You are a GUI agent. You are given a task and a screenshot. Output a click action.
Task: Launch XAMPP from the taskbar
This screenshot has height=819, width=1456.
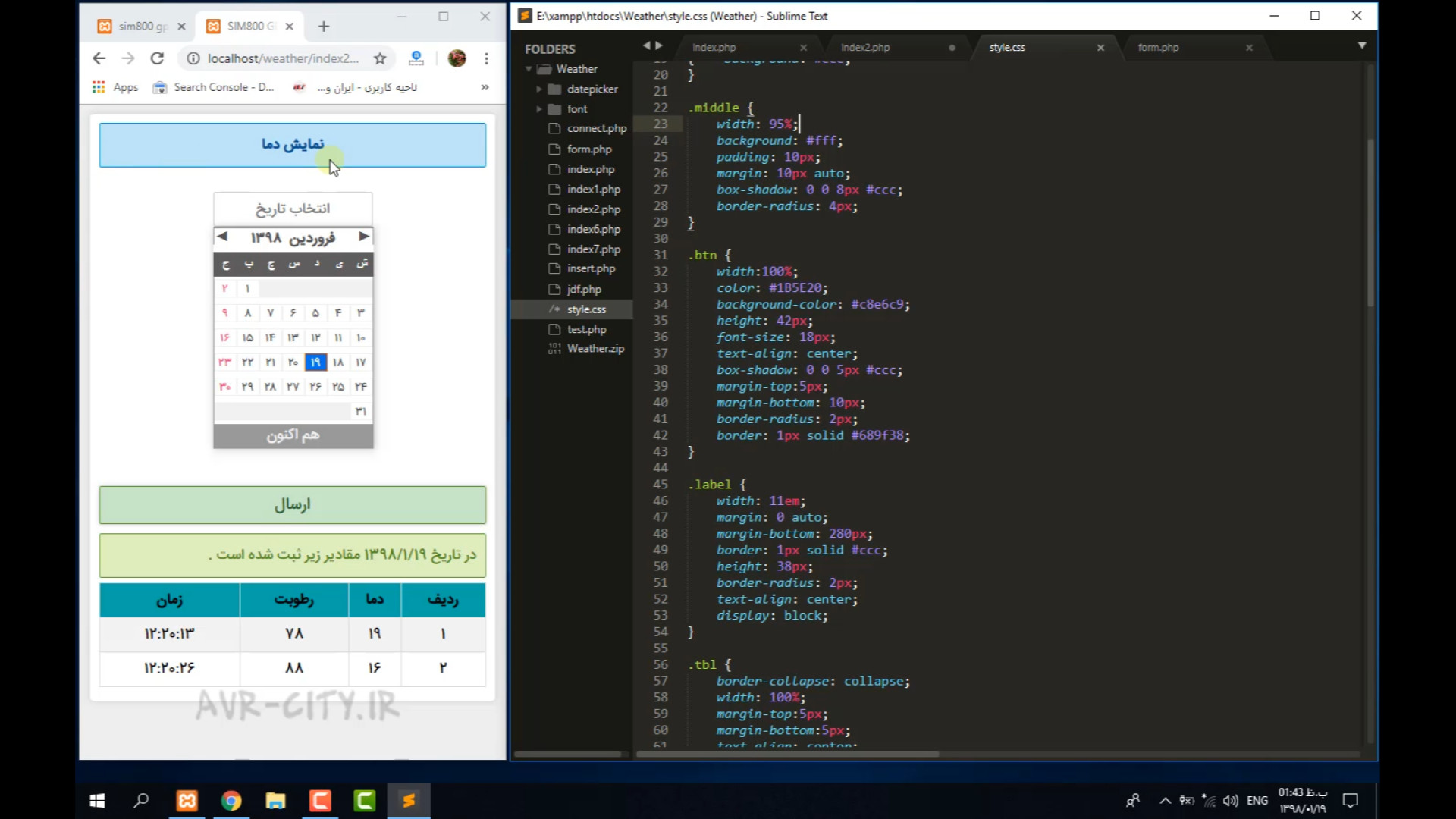click(x=187, y=801)
